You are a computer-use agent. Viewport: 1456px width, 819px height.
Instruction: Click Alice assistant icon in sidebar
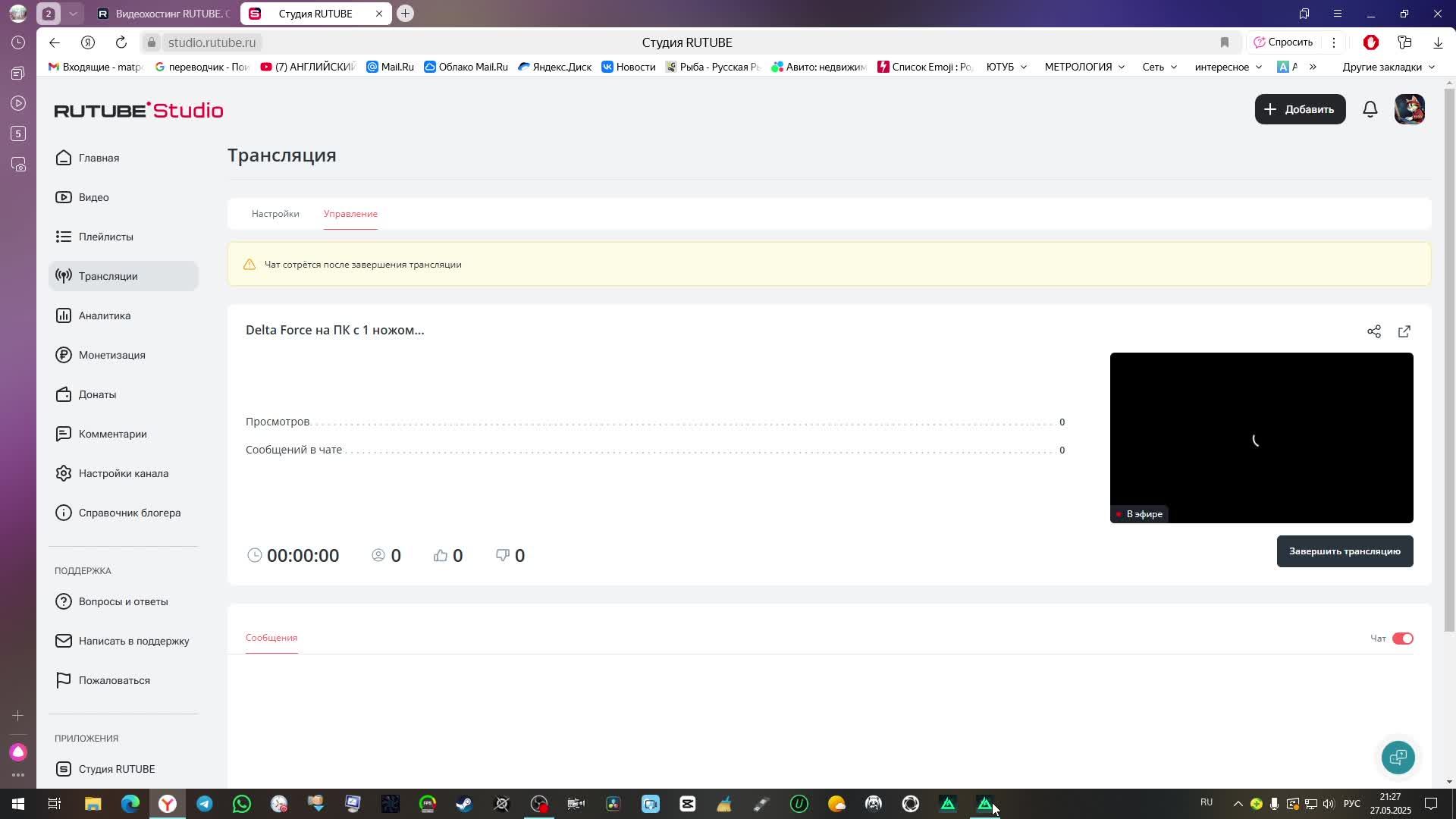18,752
